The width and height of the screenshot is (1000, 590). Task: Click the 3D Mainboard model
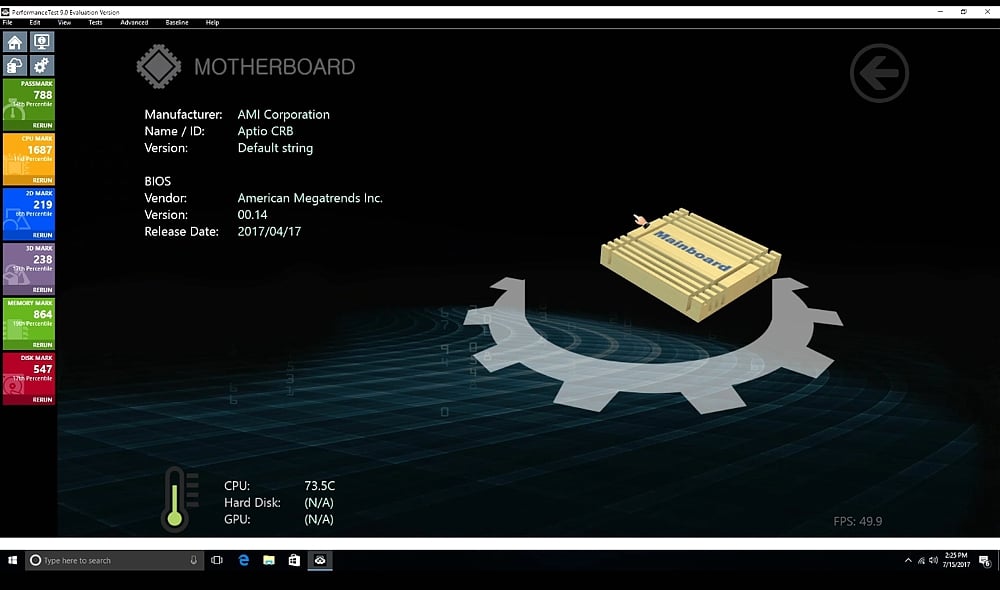691,263
